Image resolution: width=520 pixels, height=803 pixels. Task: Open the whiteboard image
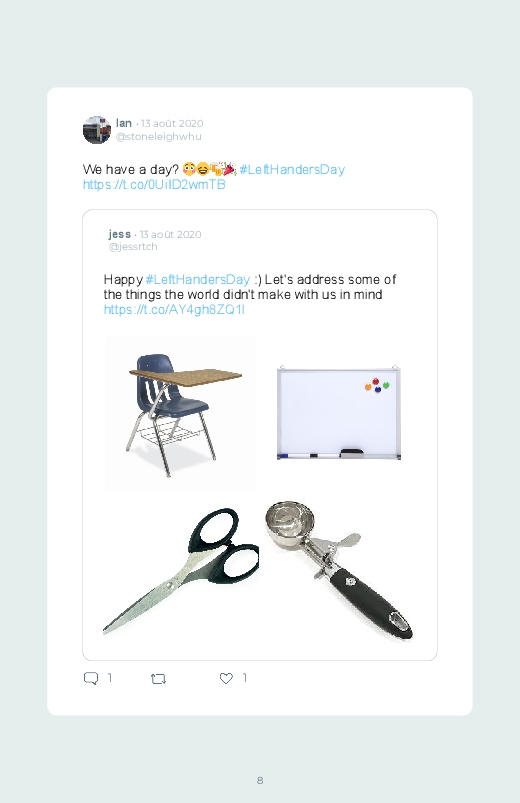(339, 413)
